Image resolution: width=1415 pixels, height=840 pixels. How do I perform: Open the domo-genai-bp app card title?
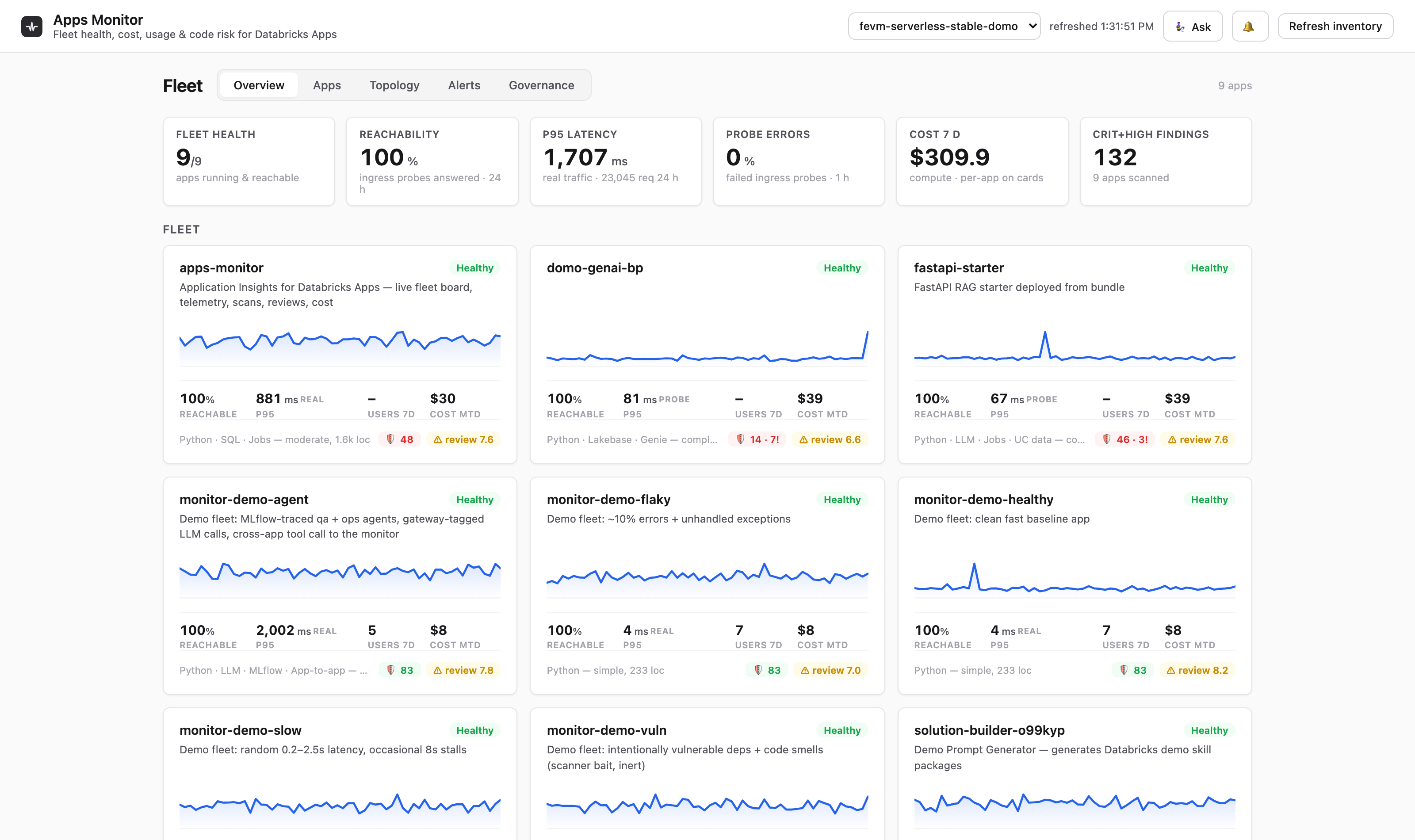[595, 268]
